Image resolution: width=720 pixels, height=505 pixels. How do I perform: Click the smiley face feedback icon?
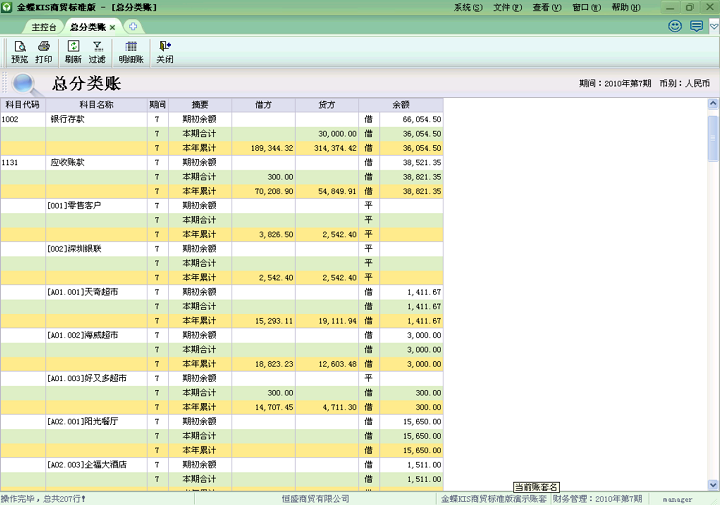point(675,26)
